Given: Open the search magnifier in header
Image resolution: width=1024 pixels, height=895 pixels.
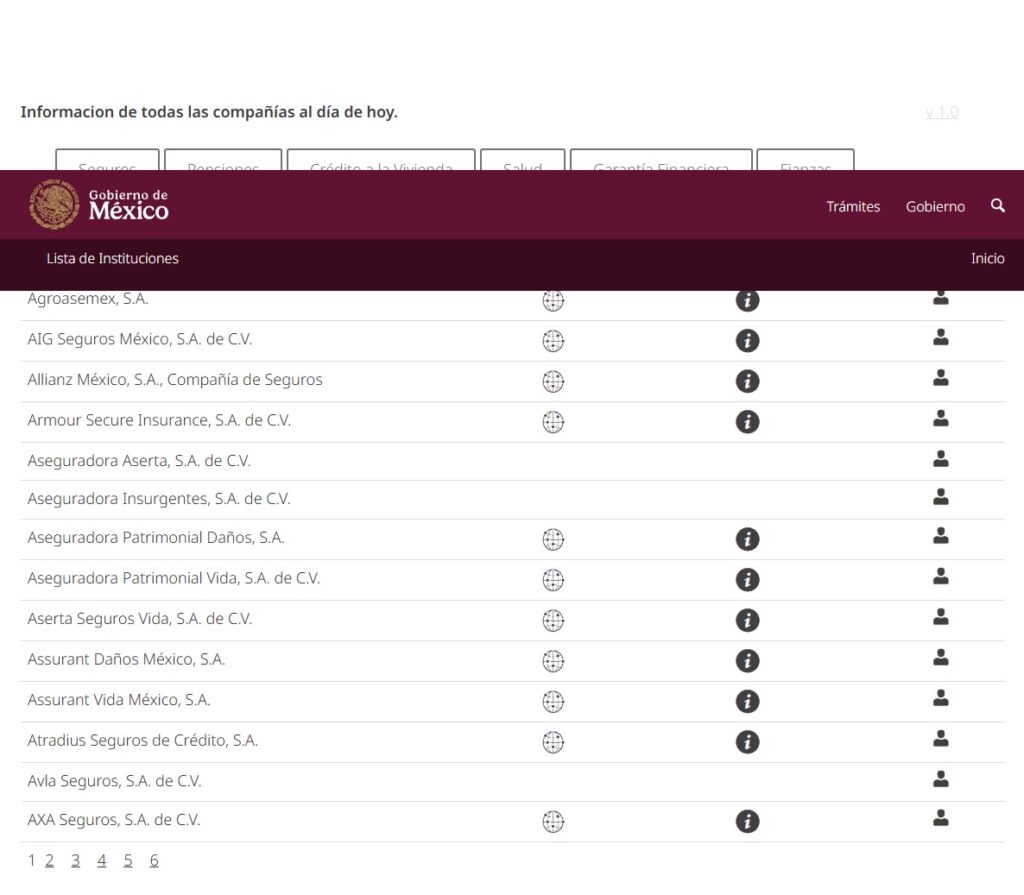Looking at the screenshot, I should coord(997,206).
